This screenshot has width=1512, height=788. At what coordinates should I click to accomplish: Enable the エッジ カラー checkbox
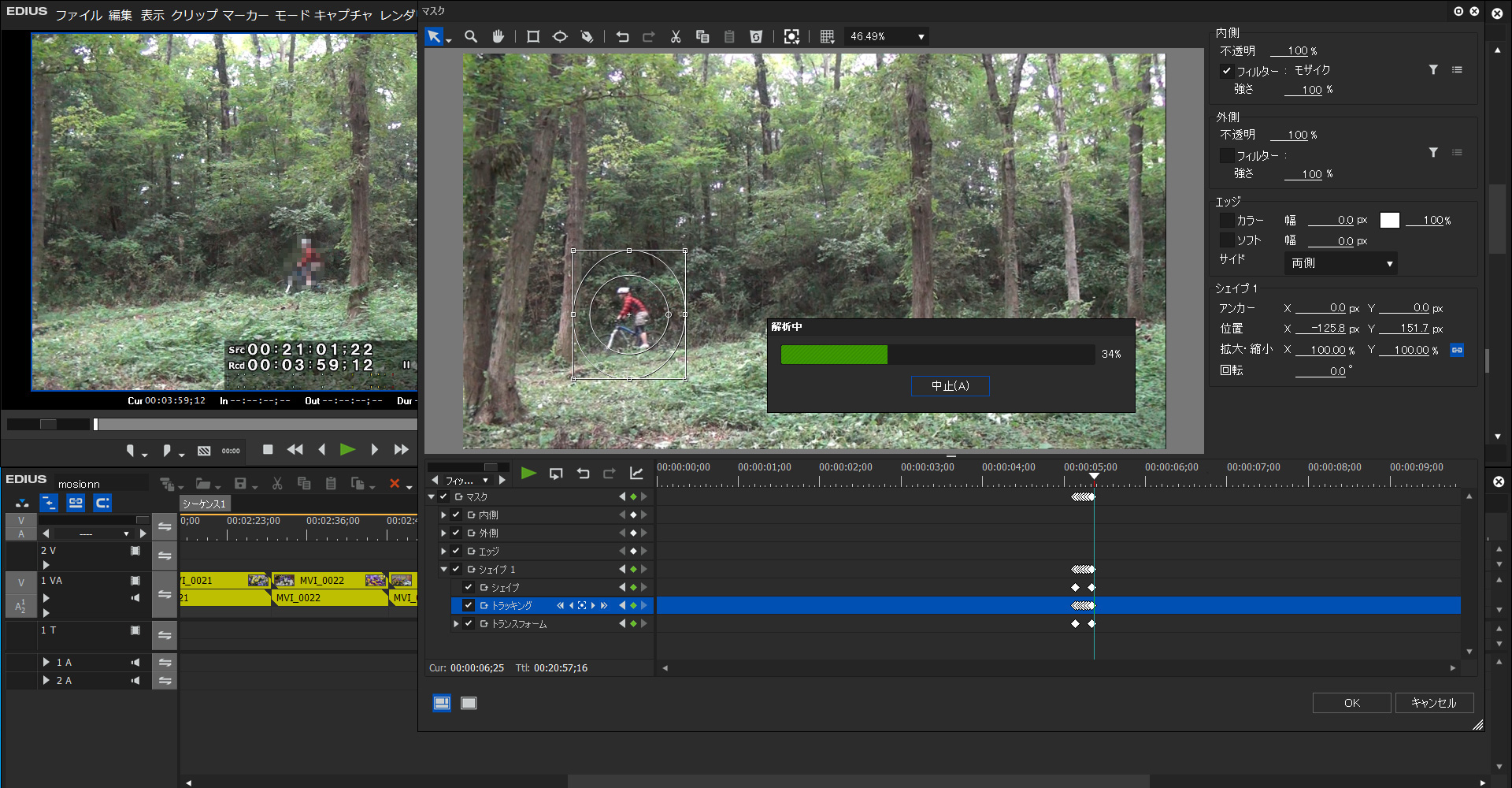[x=1227, y=221]
